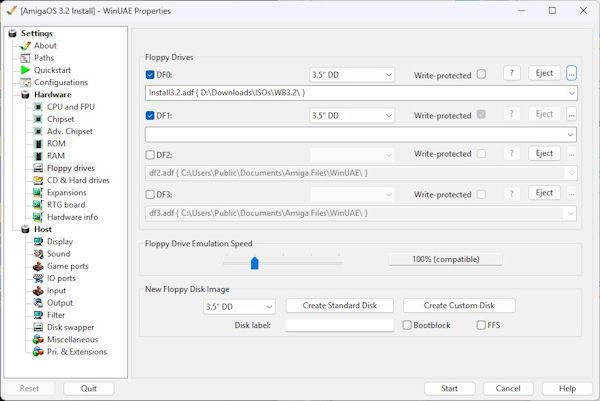Open the Sound settings speaker icon

(37, 254)
